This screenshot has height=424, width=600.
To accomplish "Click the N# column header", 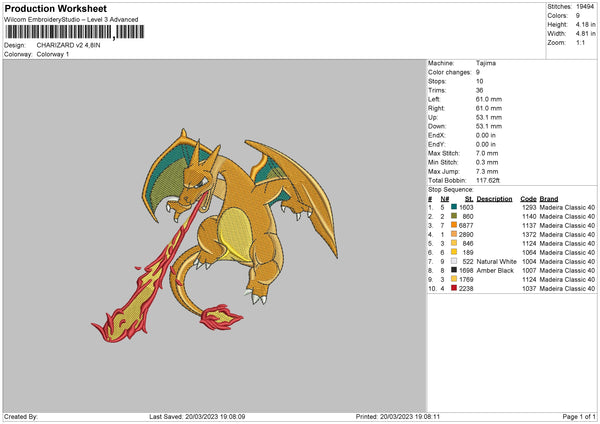I will (445, 199).
